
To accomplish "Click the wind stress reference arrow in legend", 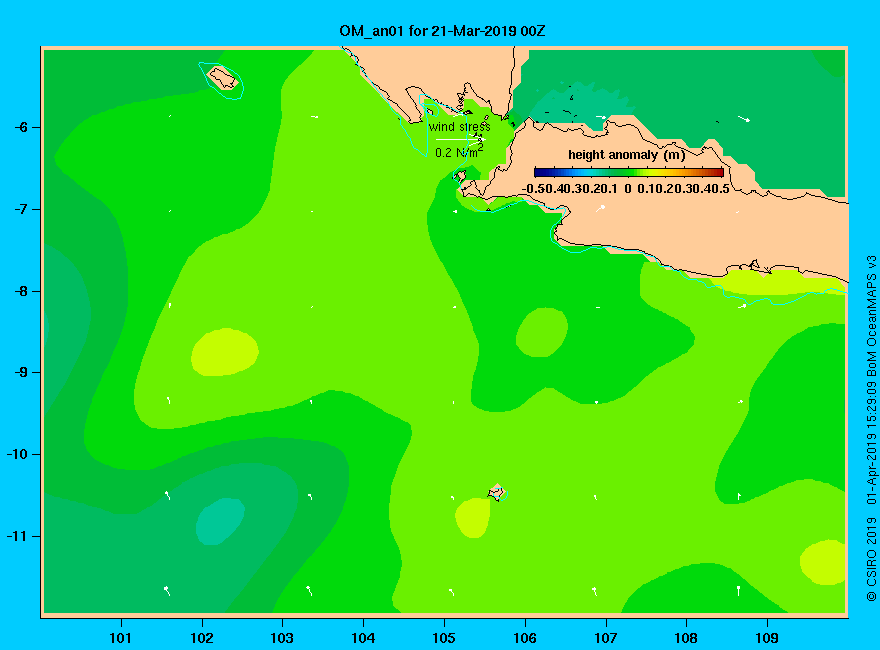I will [460, 139].
